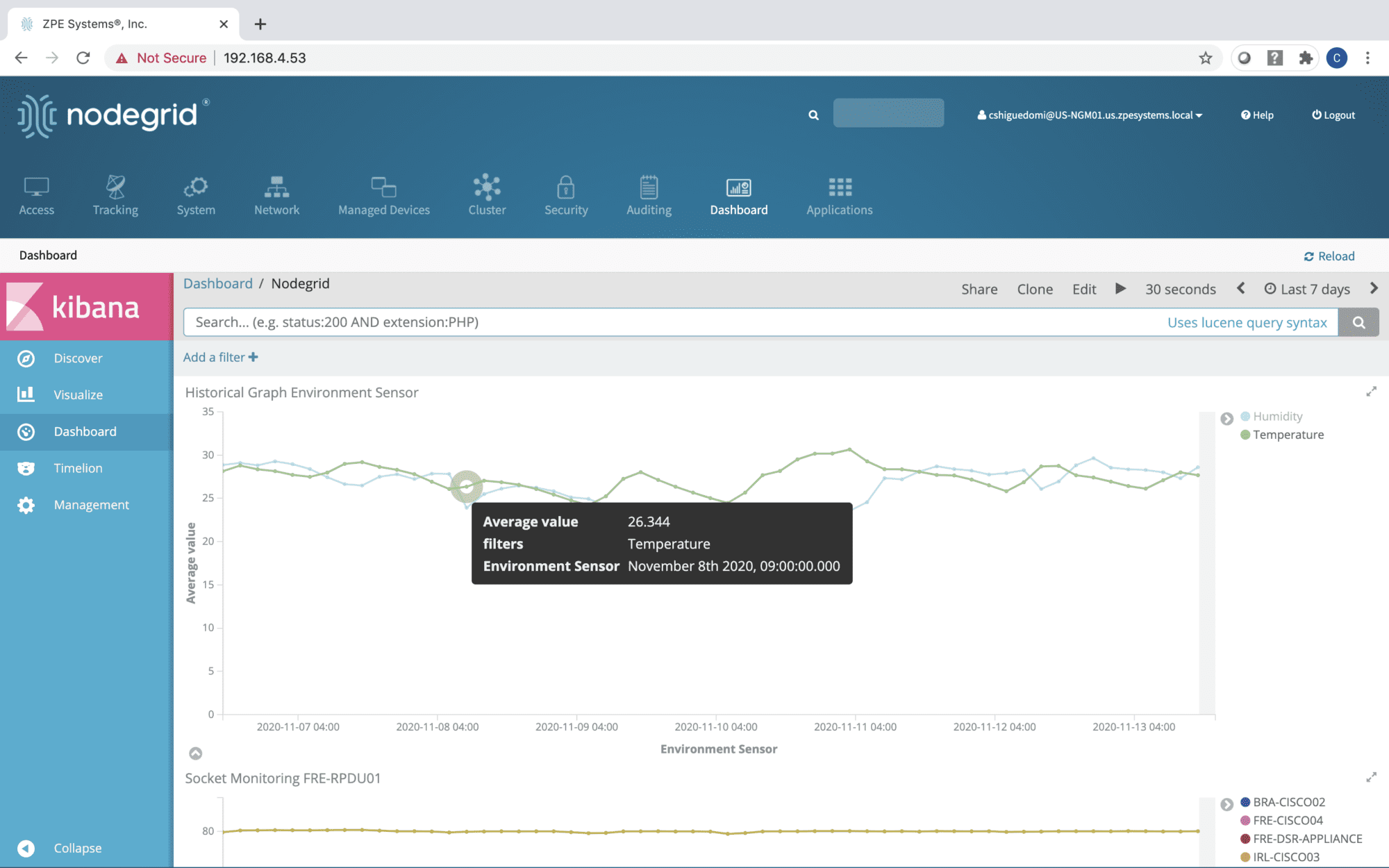Toggle BRA-CISCO02 series in socket legend
Screen dimensions: 1389x868
tap(1288, 802)
